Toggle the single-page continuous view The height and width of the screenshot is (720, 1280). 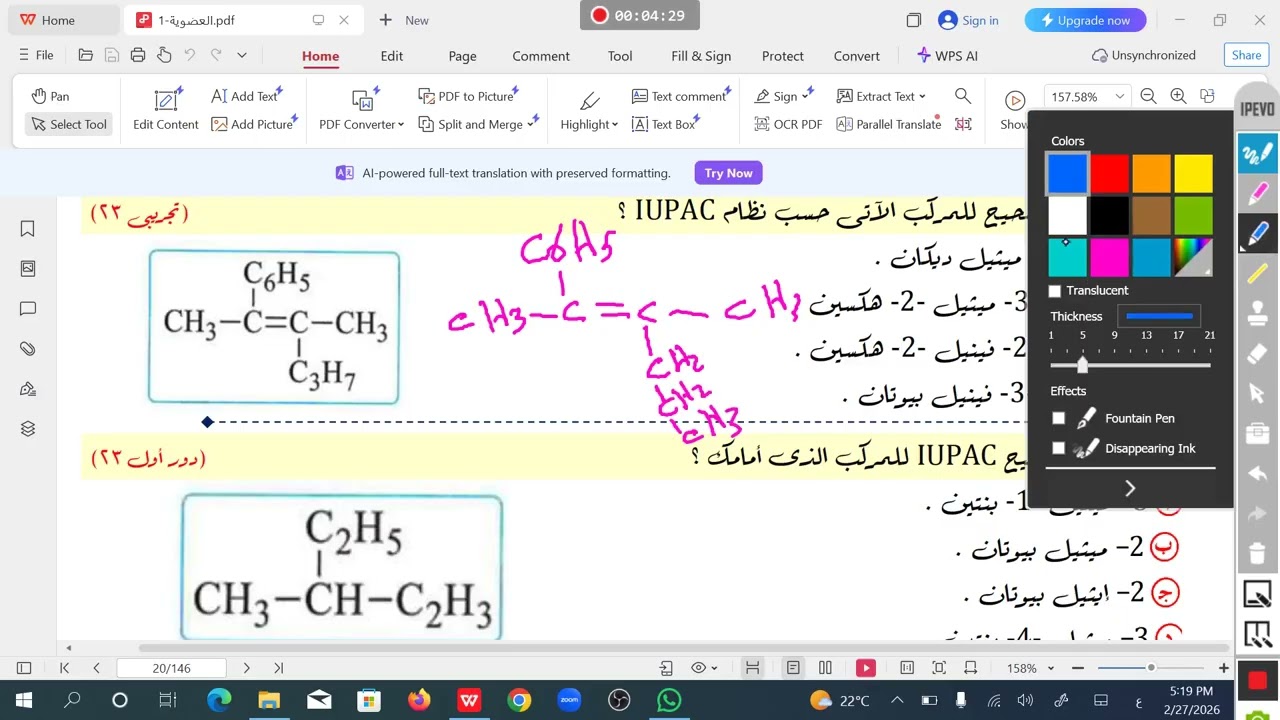point(793,668)
